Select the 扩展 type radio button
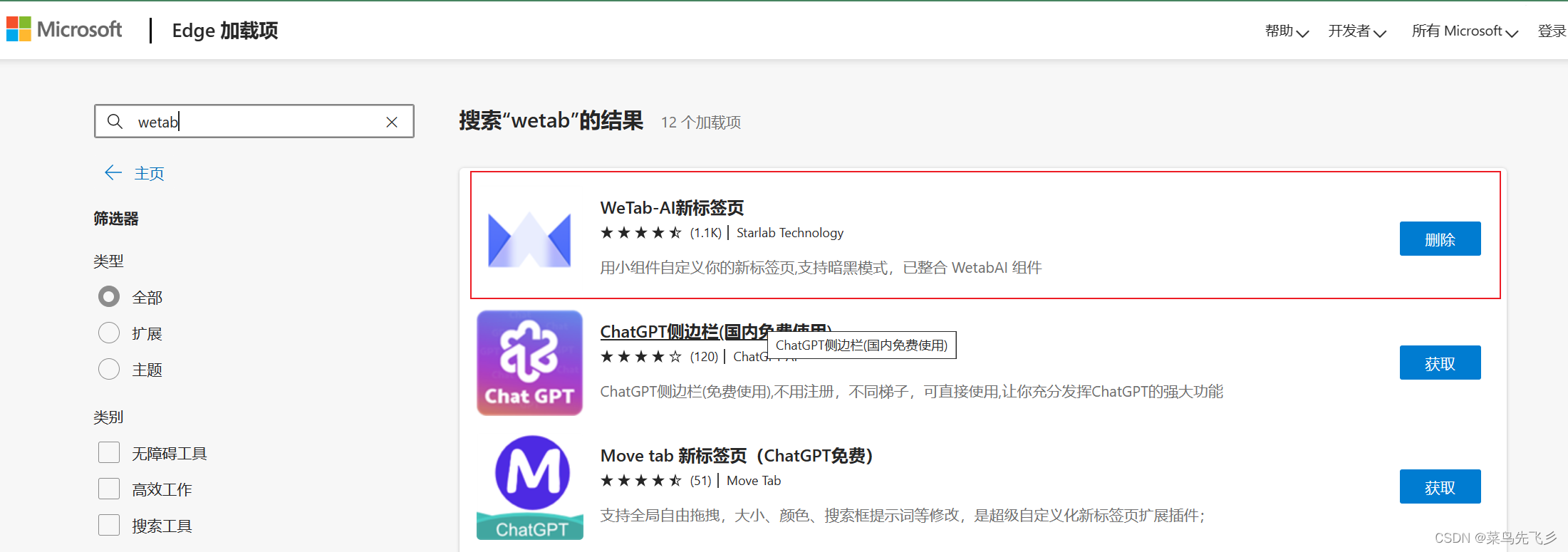 click(x=109, y=333)
